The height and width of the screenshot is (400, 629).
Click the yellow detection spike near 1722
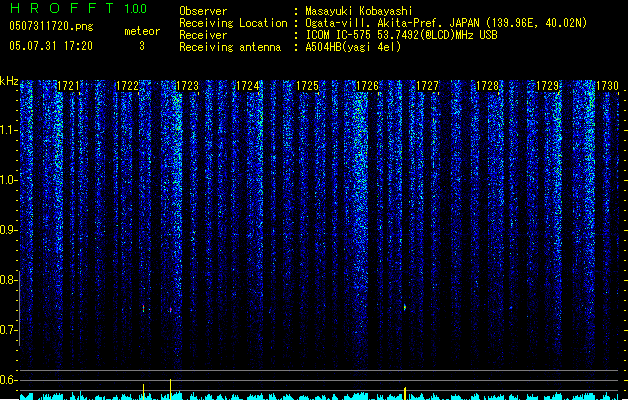pos(143,392)
